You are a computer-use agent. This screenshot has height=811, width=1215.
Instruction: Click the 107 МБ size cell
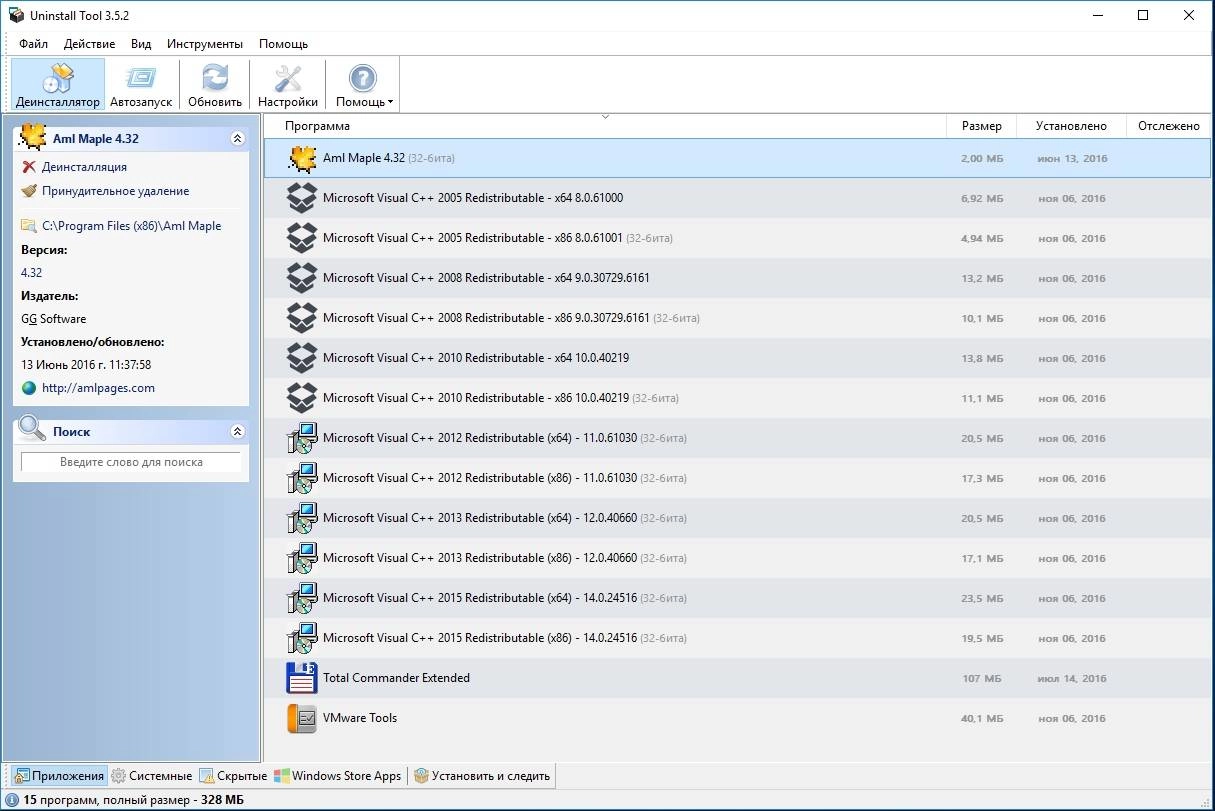982,679
